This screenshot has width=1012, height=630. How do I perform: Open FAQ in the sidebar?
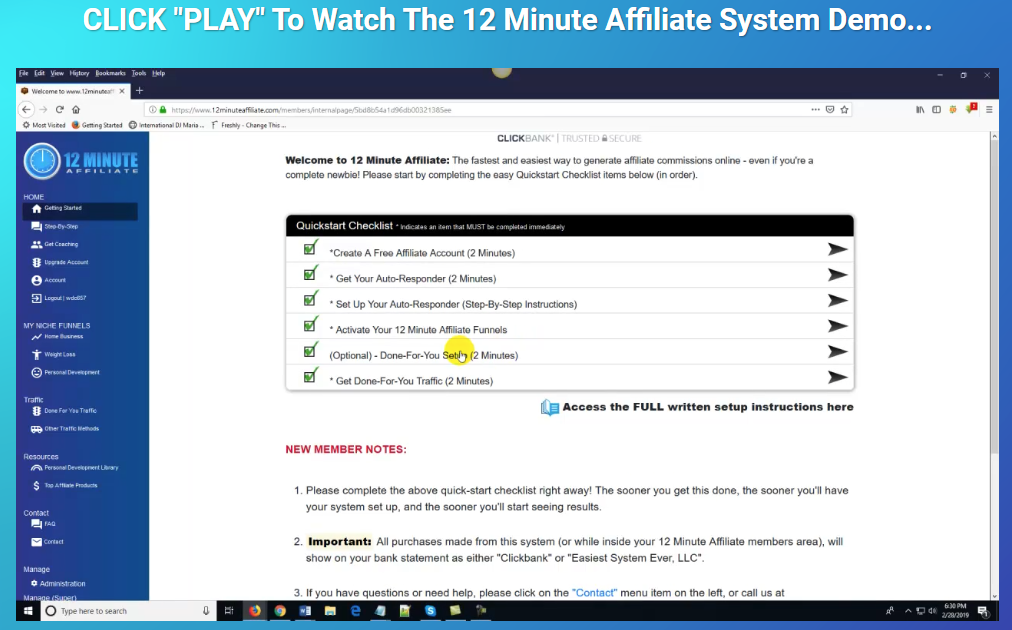(x=43, y=523)
